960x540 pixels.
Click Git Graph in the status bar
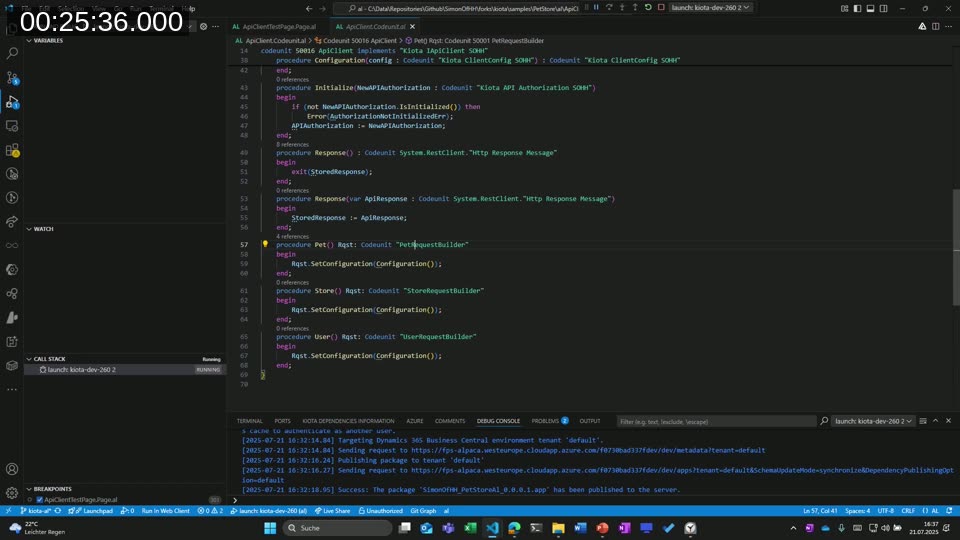point(423,511)
